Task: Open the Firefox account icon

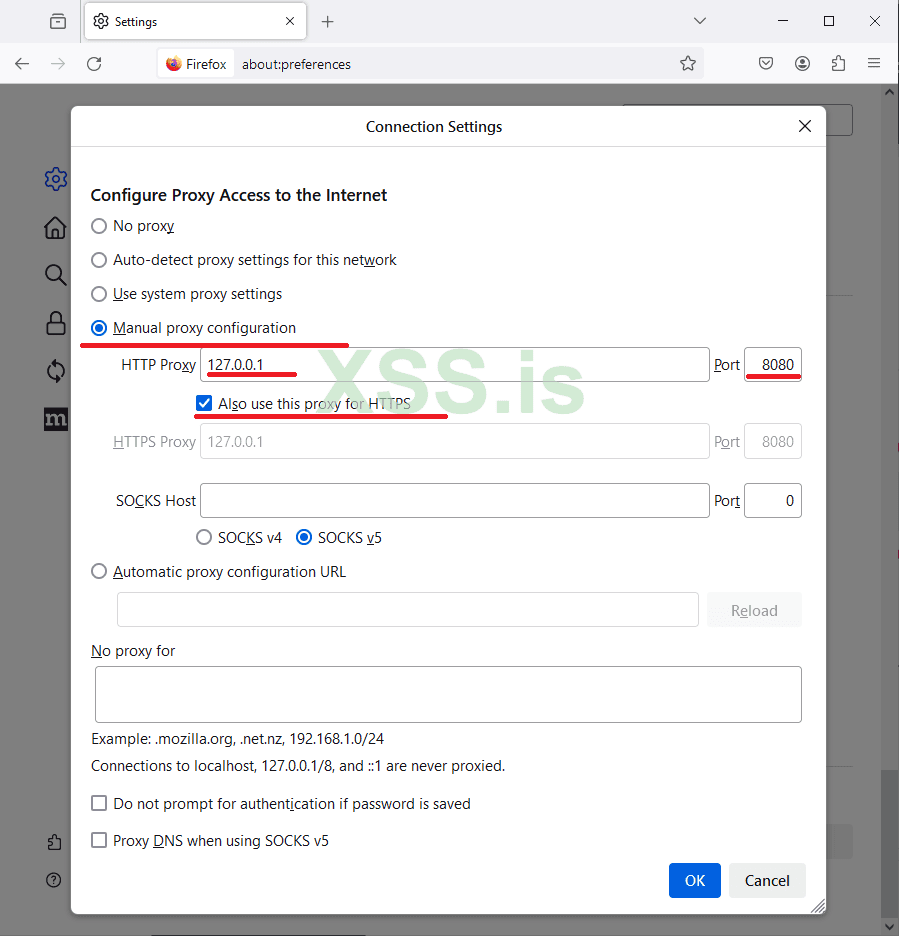Action: click(802, 63)
